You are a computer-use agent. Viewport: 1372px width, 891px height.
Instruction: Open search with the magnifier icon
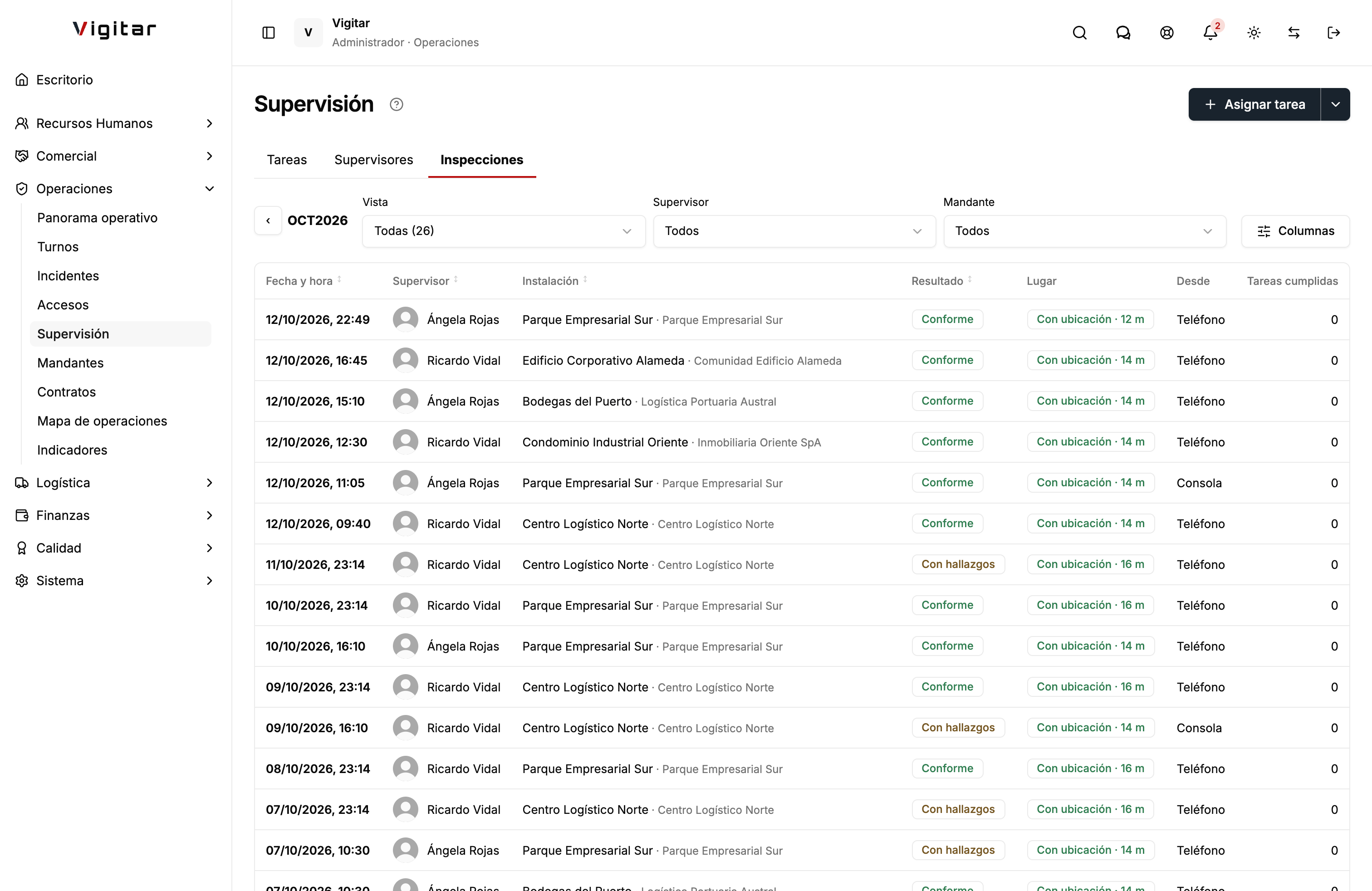click(x=1080, y=32)
